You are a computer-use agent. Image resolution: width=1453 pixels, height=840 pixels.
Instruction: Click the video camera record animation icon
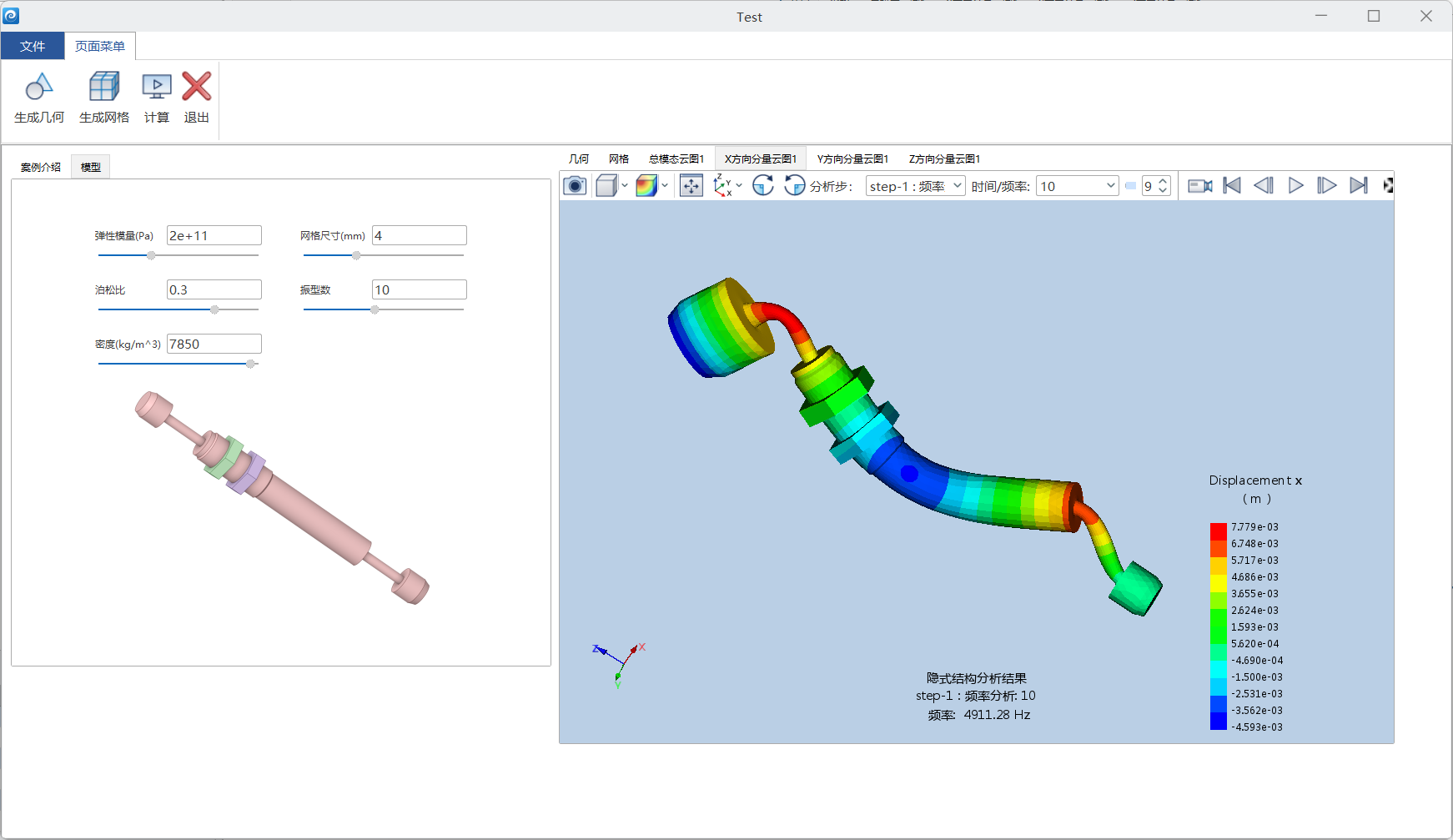click(x=1200, y=185)
